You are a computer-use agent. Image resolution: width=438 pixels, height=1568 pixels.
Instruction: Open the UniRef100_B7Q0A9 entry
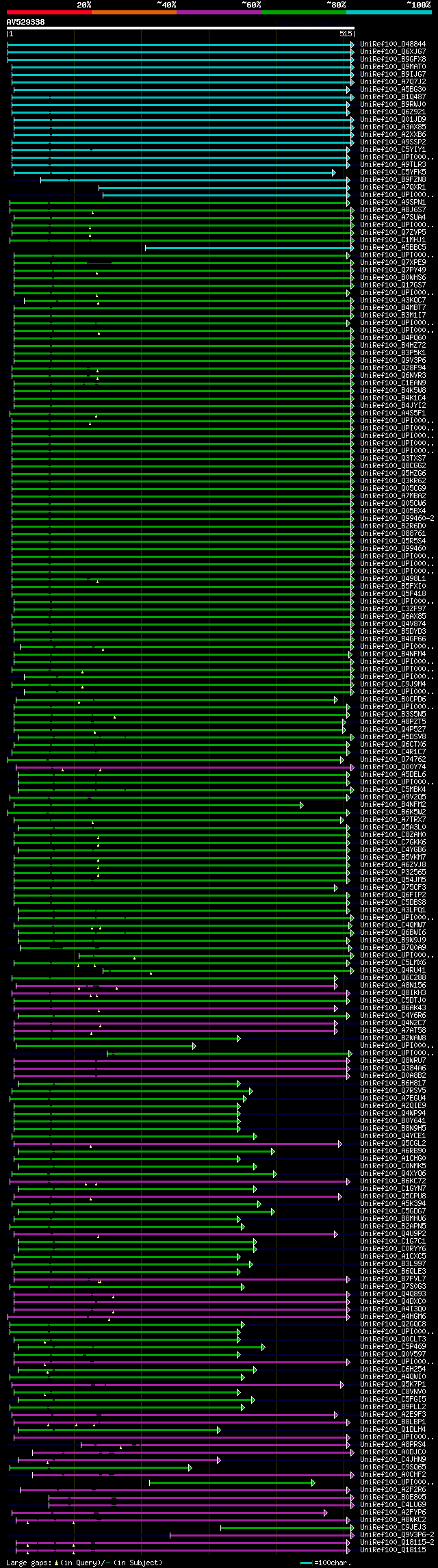tap(393, 947)
